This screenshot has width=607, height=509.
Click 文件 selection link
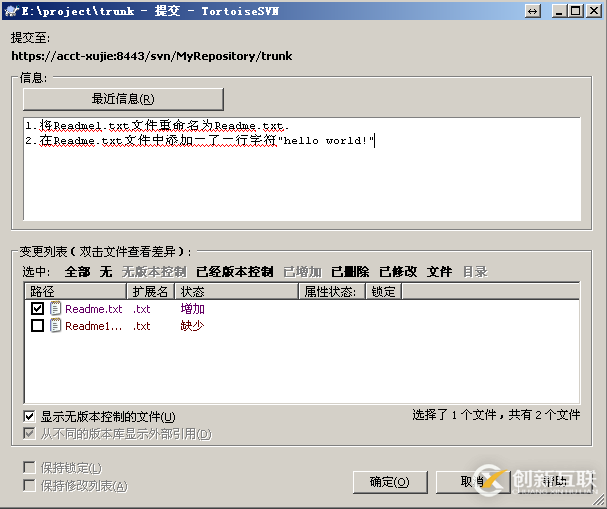439,272
